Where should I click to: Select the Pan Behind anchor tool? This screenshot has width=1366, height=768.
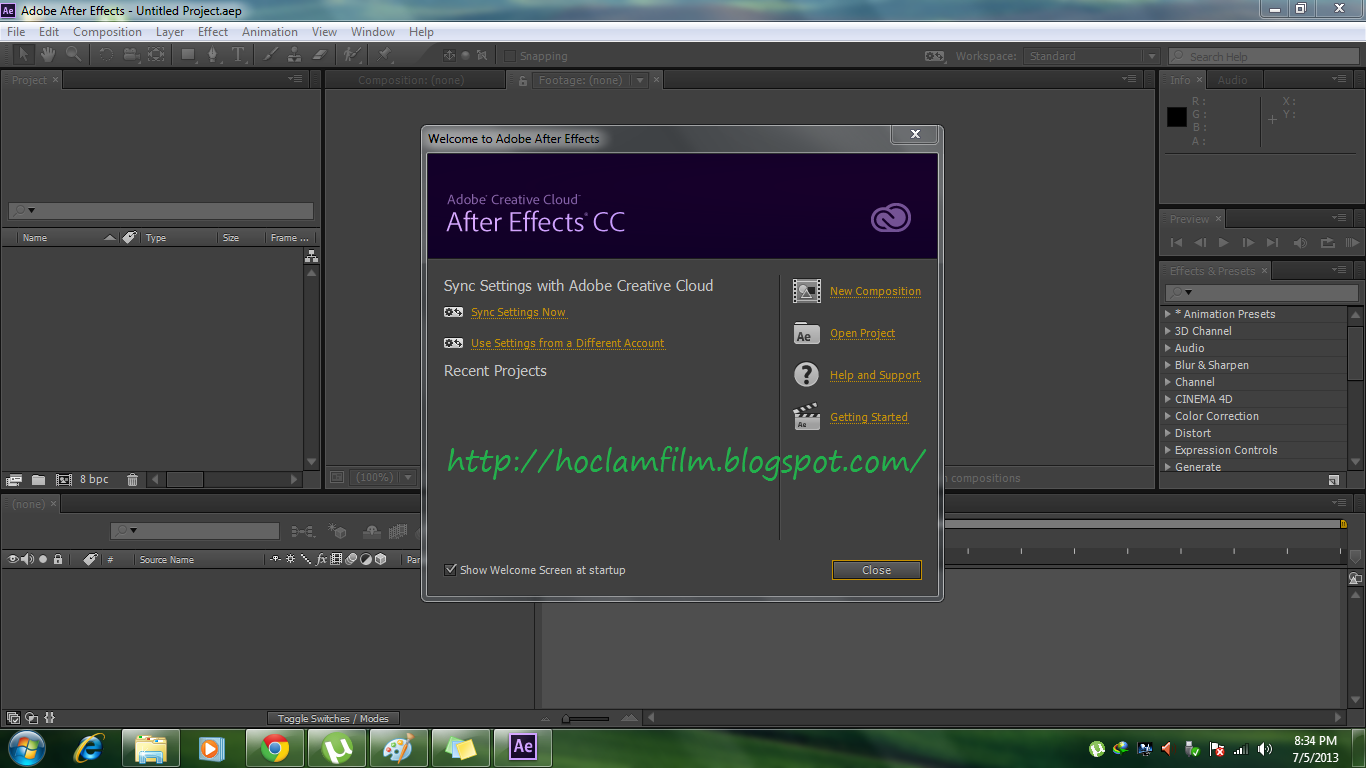click(156, 55)
